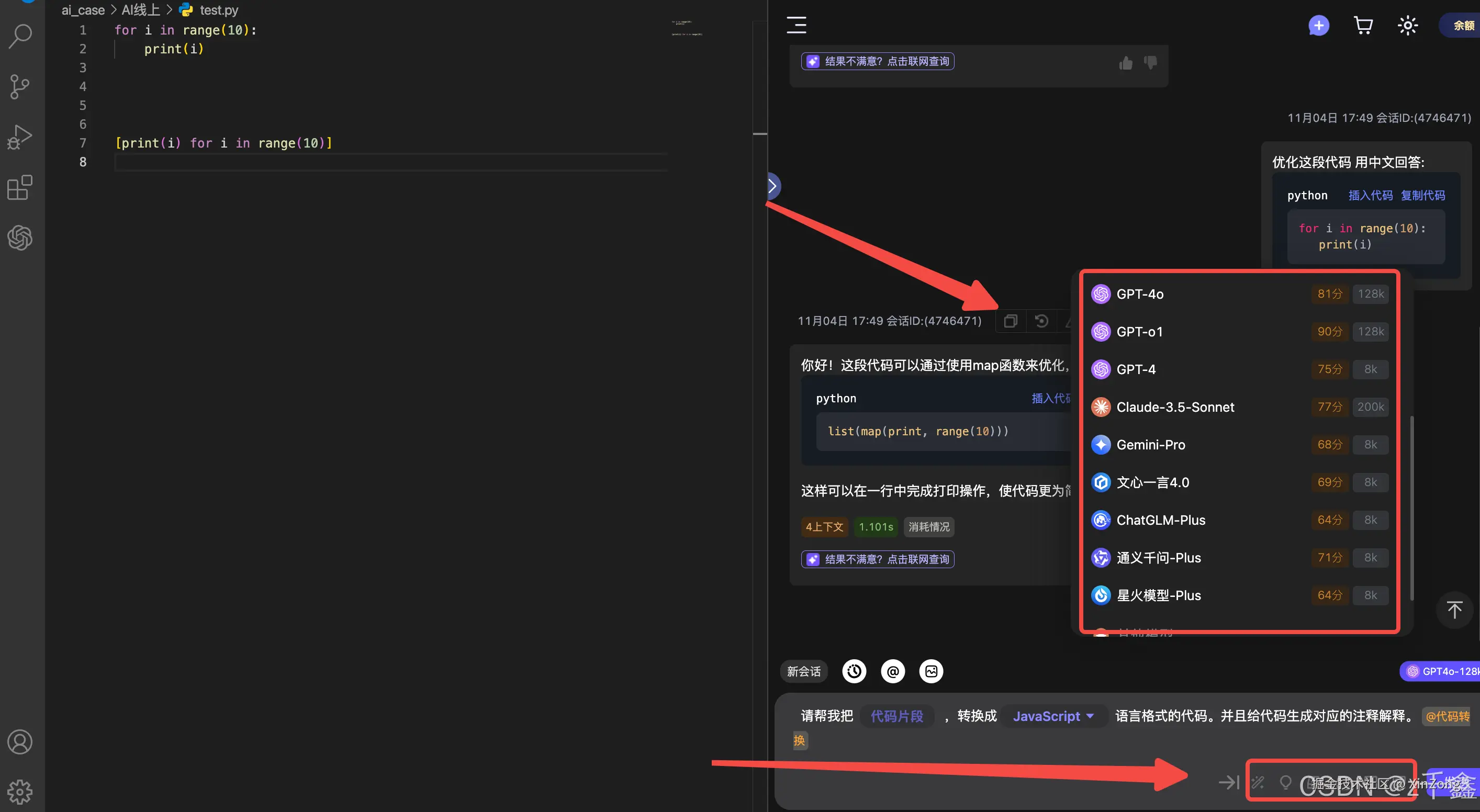Toggle the settings gear in the sidebar

pyautogui.click(x=20, y=792)
